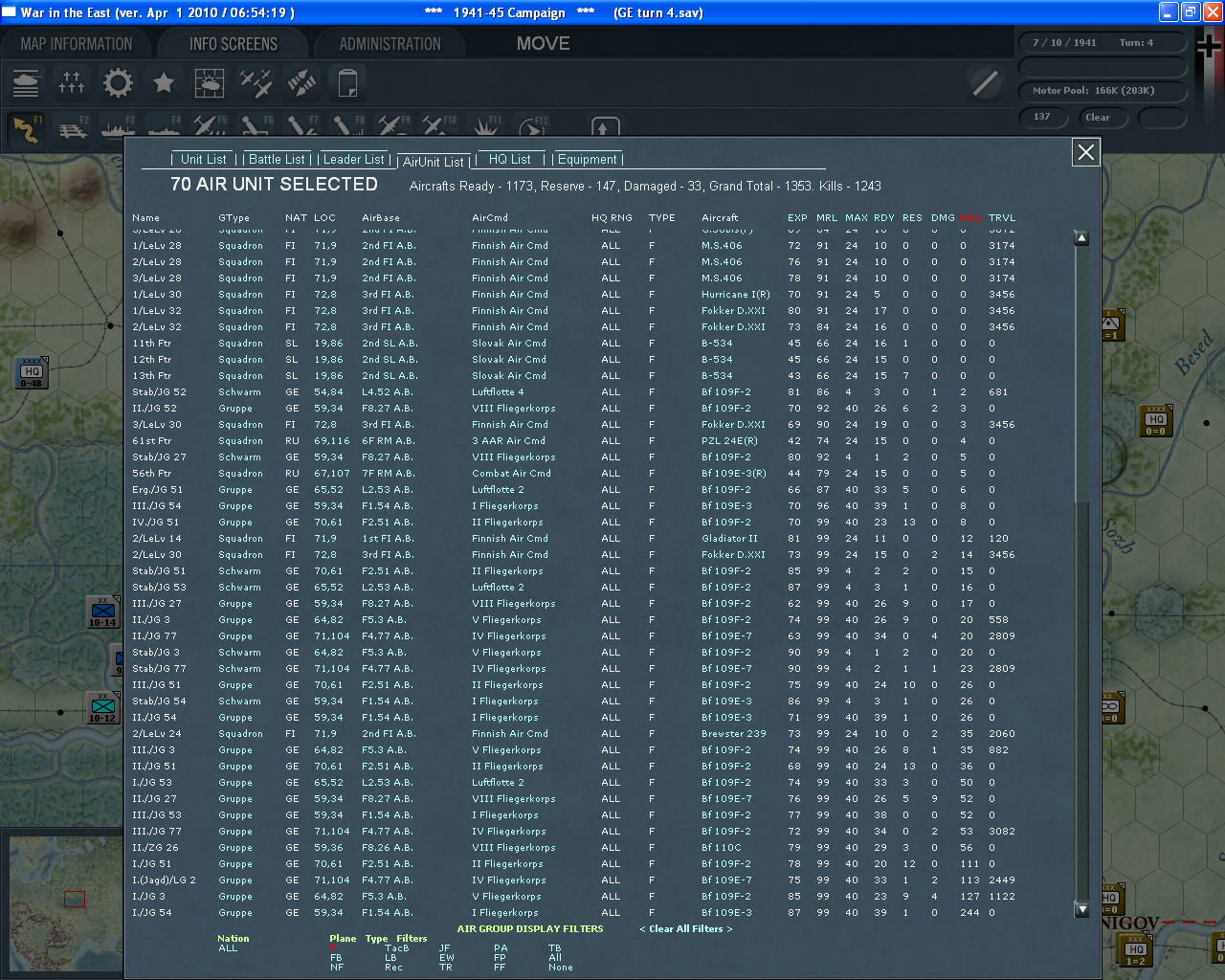
Task: Open the production gear icon
Action: (x=118, y=83)
